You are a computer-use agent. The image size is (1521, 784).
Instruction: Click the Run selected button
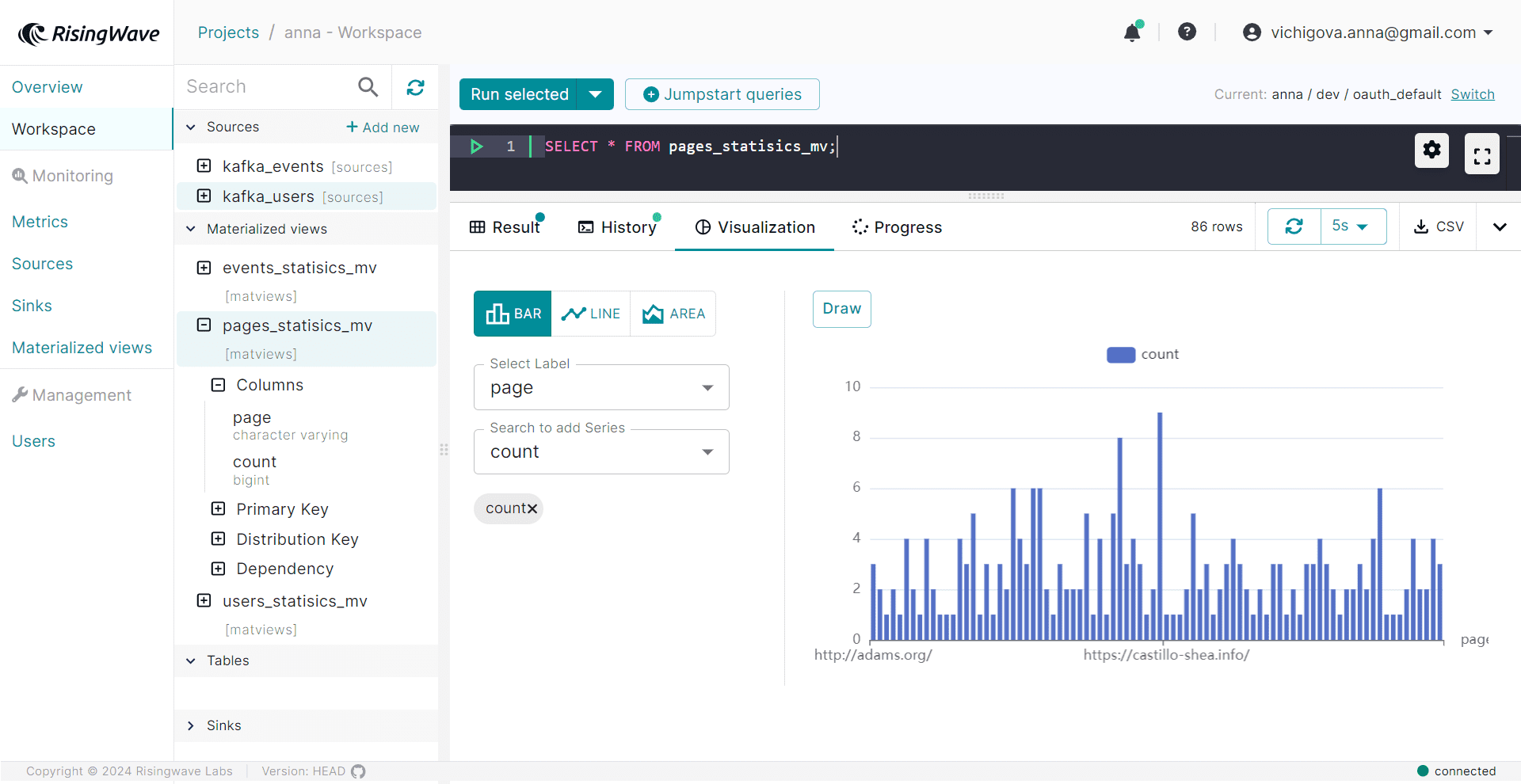(520, 94)
